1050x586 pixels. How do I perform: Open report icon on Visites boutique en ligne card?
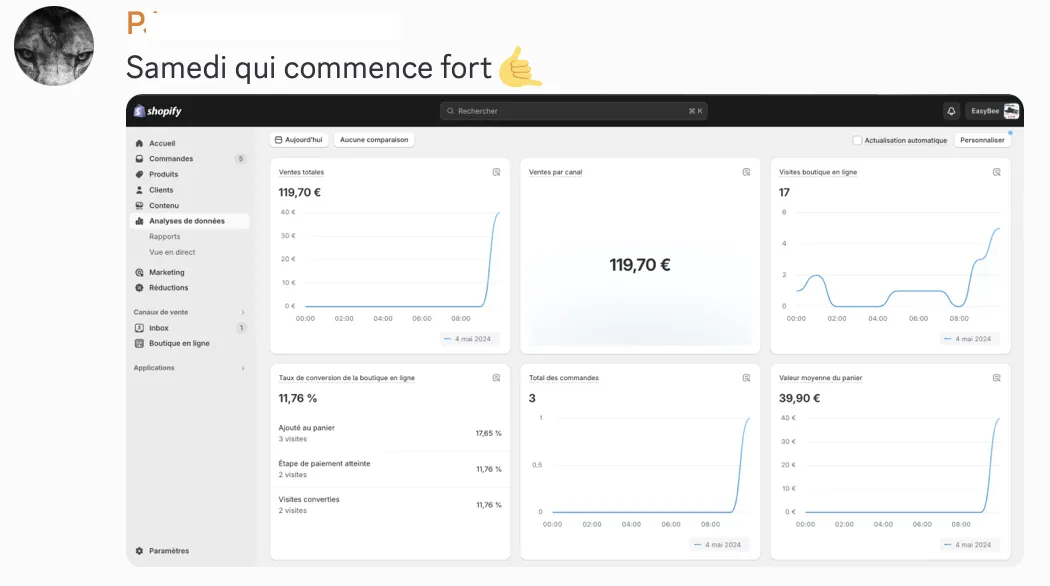pos(996,172)
